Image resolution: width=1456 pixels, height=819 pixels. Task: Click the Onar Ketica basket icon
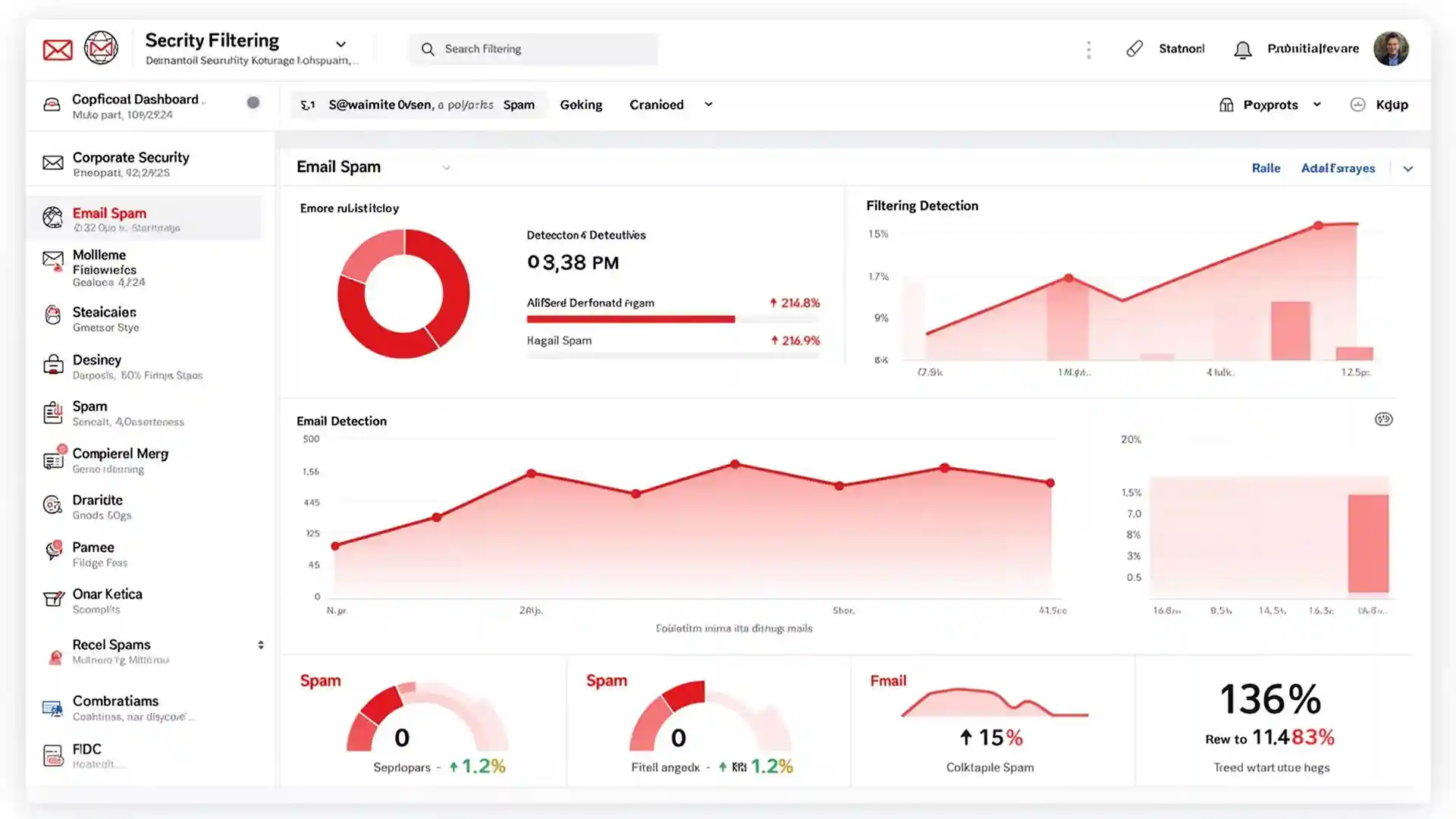52,598
